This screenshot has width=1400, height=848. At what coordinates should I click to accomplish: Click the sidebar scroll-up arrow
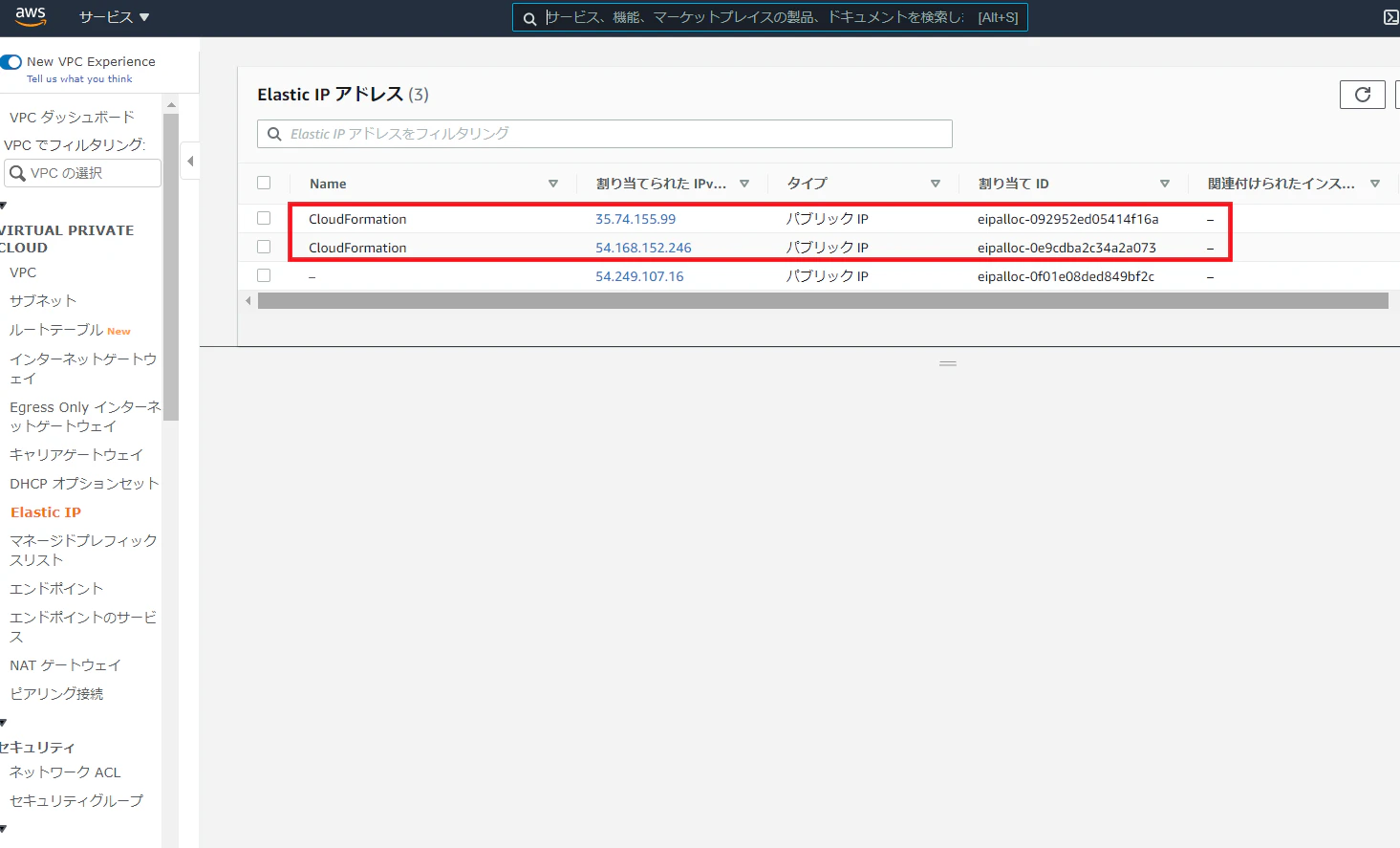tap(171, 105)
